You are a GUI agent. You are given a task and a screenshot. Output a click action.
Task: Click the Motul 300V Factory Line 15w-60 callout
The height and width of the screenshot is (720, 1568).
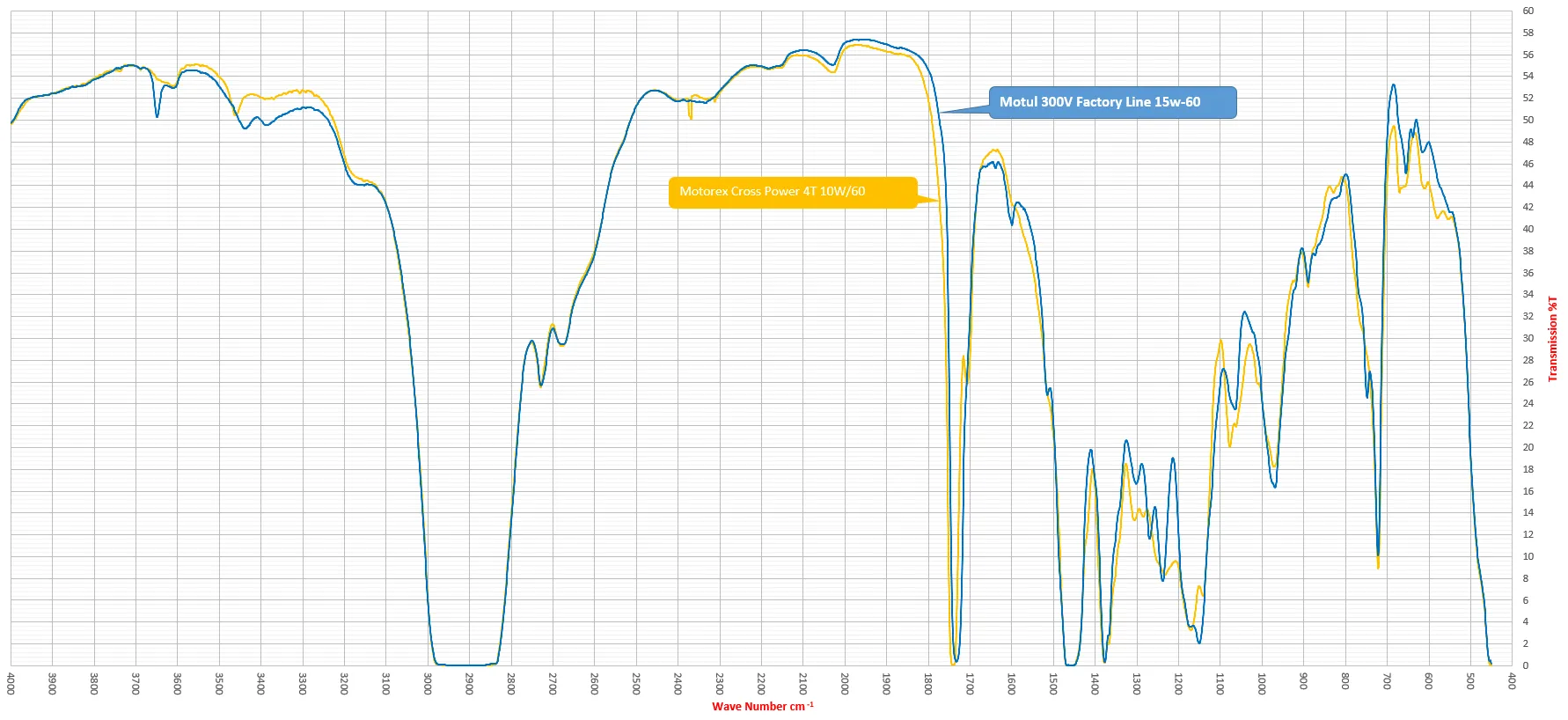tap(1112, 102)
